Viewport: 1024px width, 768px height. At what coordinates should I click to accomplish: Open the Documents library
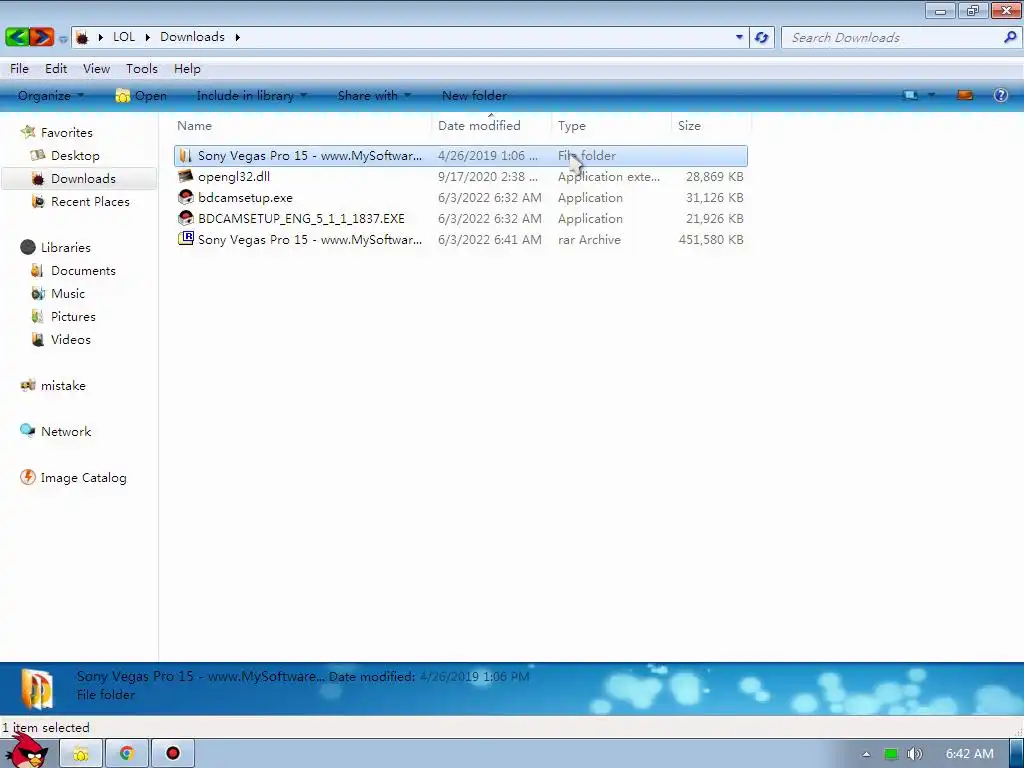coord(83,270)
